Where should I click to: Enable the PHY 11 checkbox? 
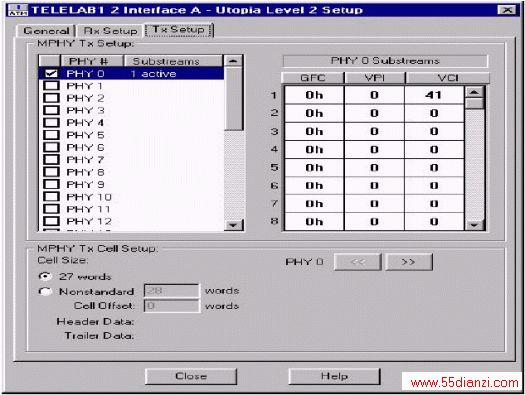51,209
